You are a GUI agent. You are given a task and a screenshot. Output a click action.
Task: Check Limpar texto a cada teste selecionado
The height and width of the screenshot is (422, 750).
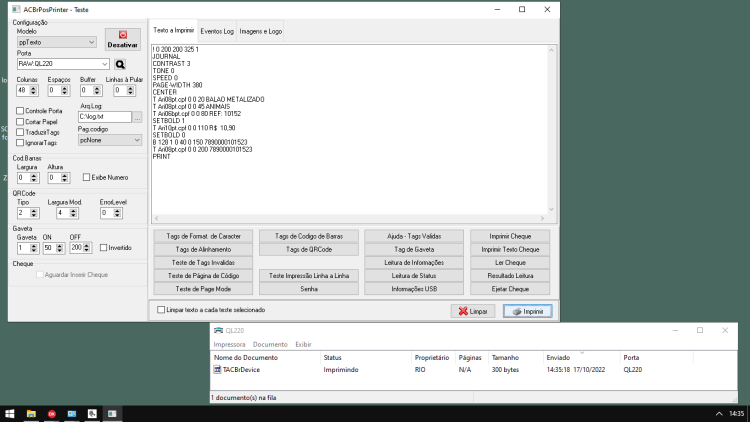(161, 310)
